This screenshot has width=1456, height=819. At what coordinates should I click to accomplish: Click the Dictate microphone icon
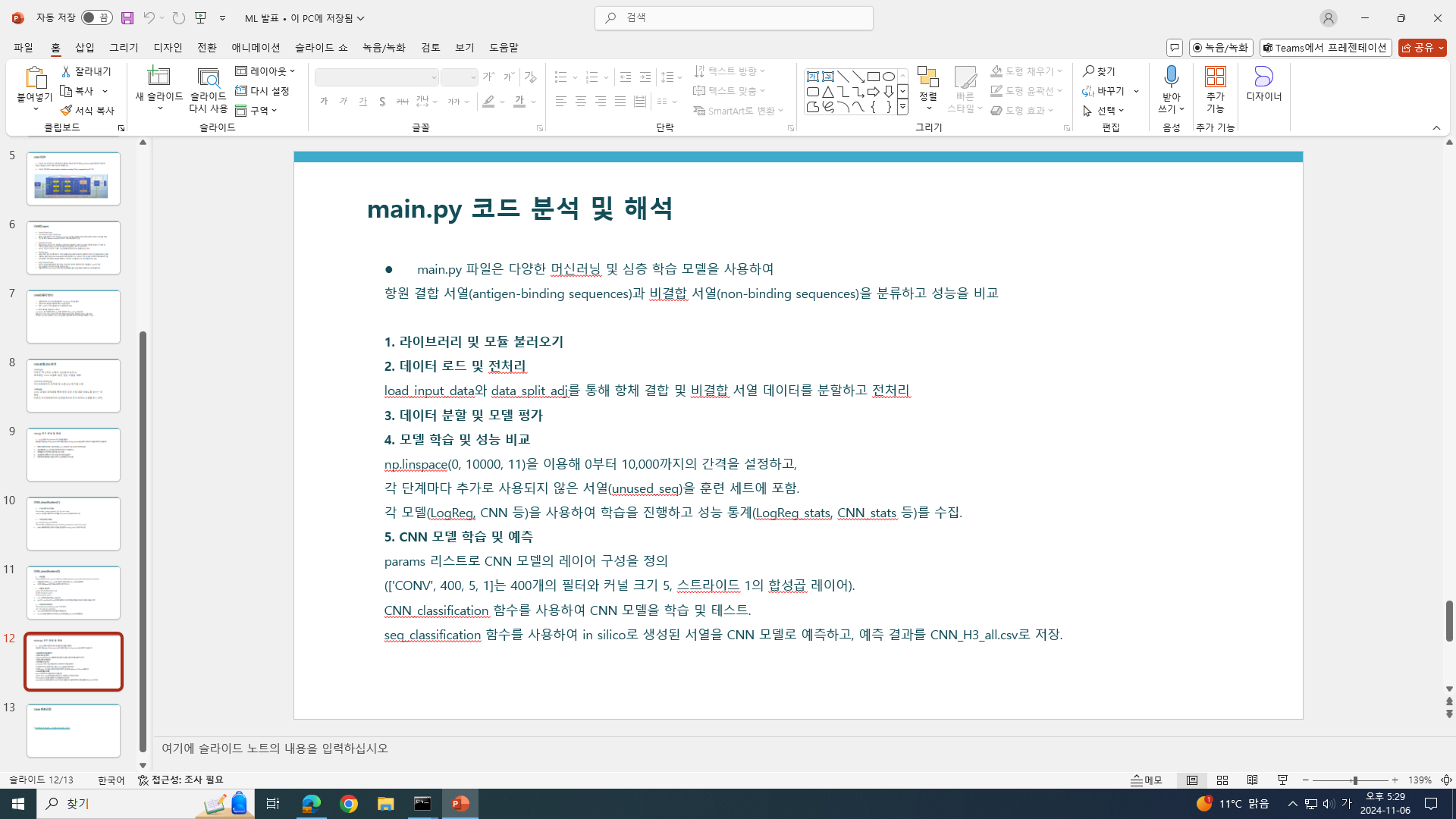point(1171,77)
